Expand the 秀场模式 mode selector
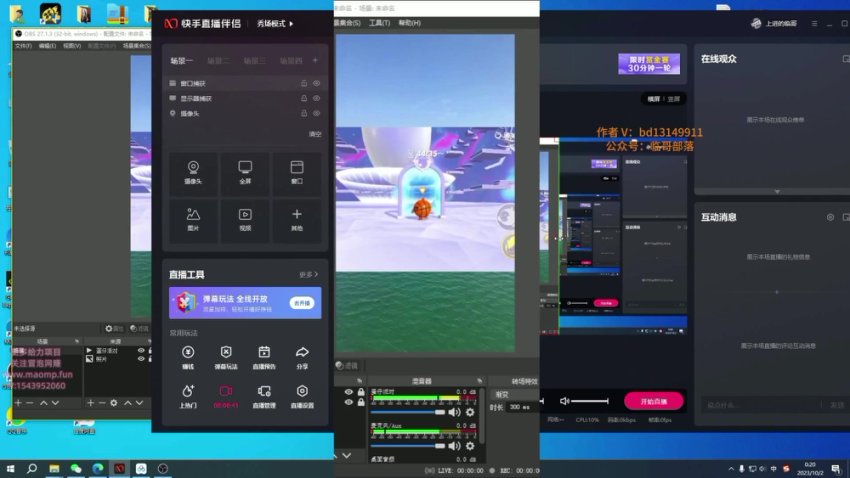The image size is (850, 478). click(x=276, y=23)
